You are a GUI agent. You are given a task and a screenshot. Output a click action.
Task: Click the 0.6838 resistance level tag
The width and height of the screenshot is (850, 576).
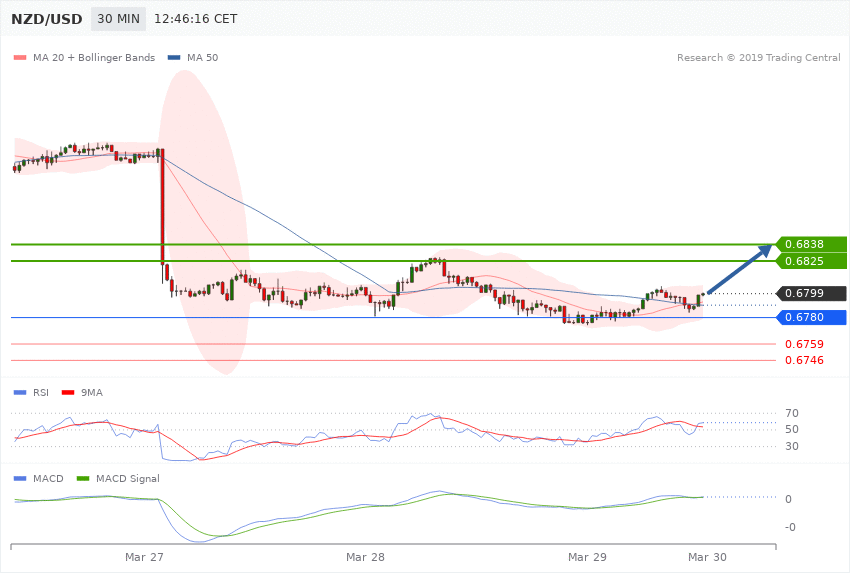tap(811, 244)
